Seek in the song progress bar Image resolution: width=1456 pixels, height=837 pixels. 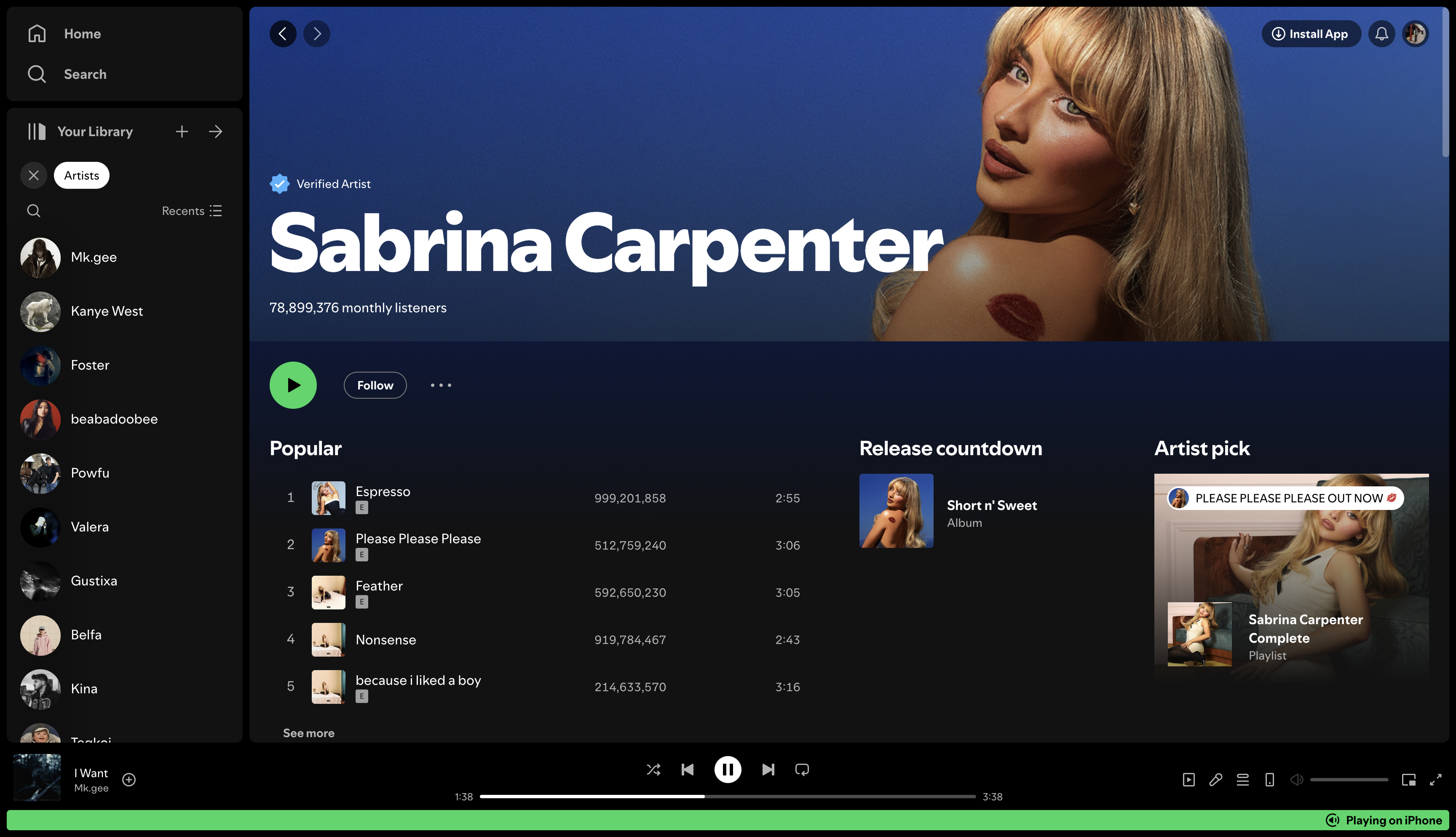[728, 796]
